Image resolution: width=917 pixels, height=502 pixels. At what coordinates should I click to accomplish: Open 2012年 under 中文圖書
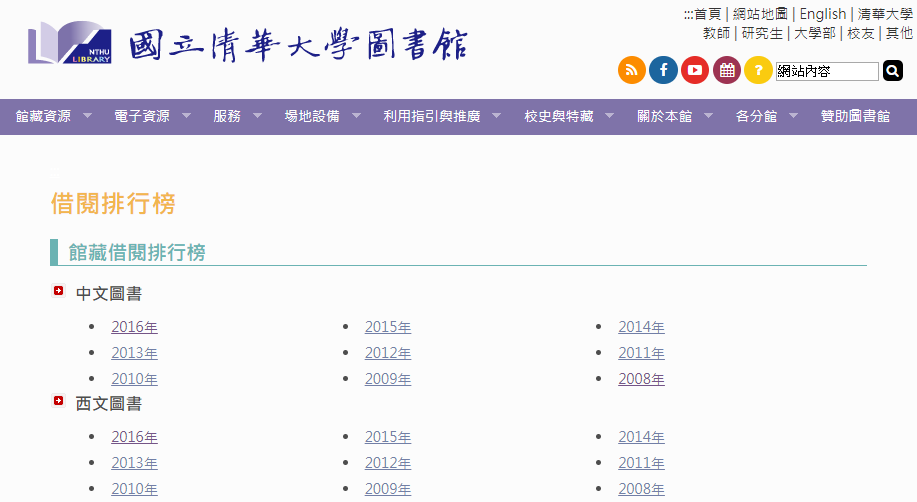tap(388, 353)
